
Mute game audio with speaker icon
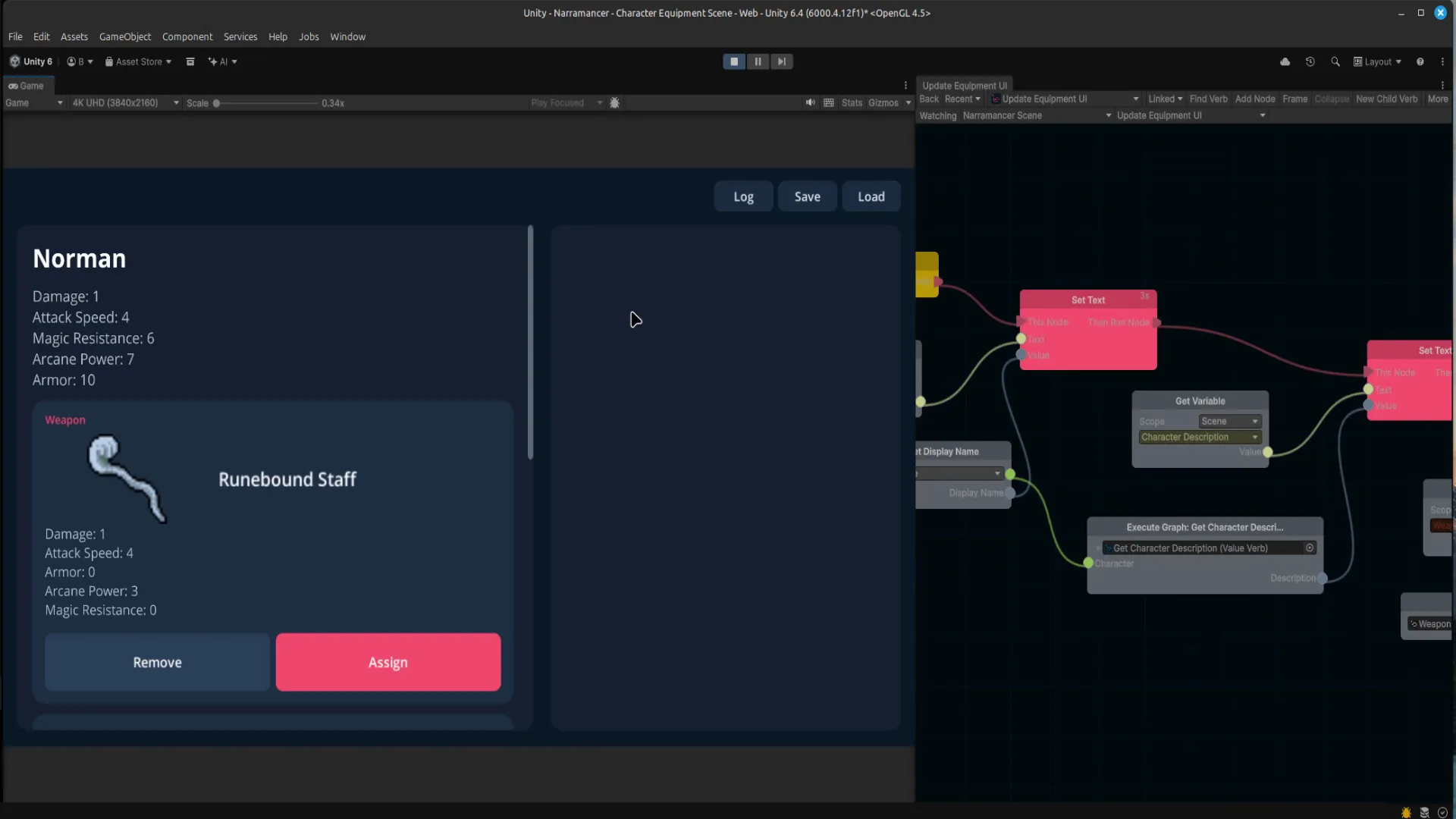(810, 102)
